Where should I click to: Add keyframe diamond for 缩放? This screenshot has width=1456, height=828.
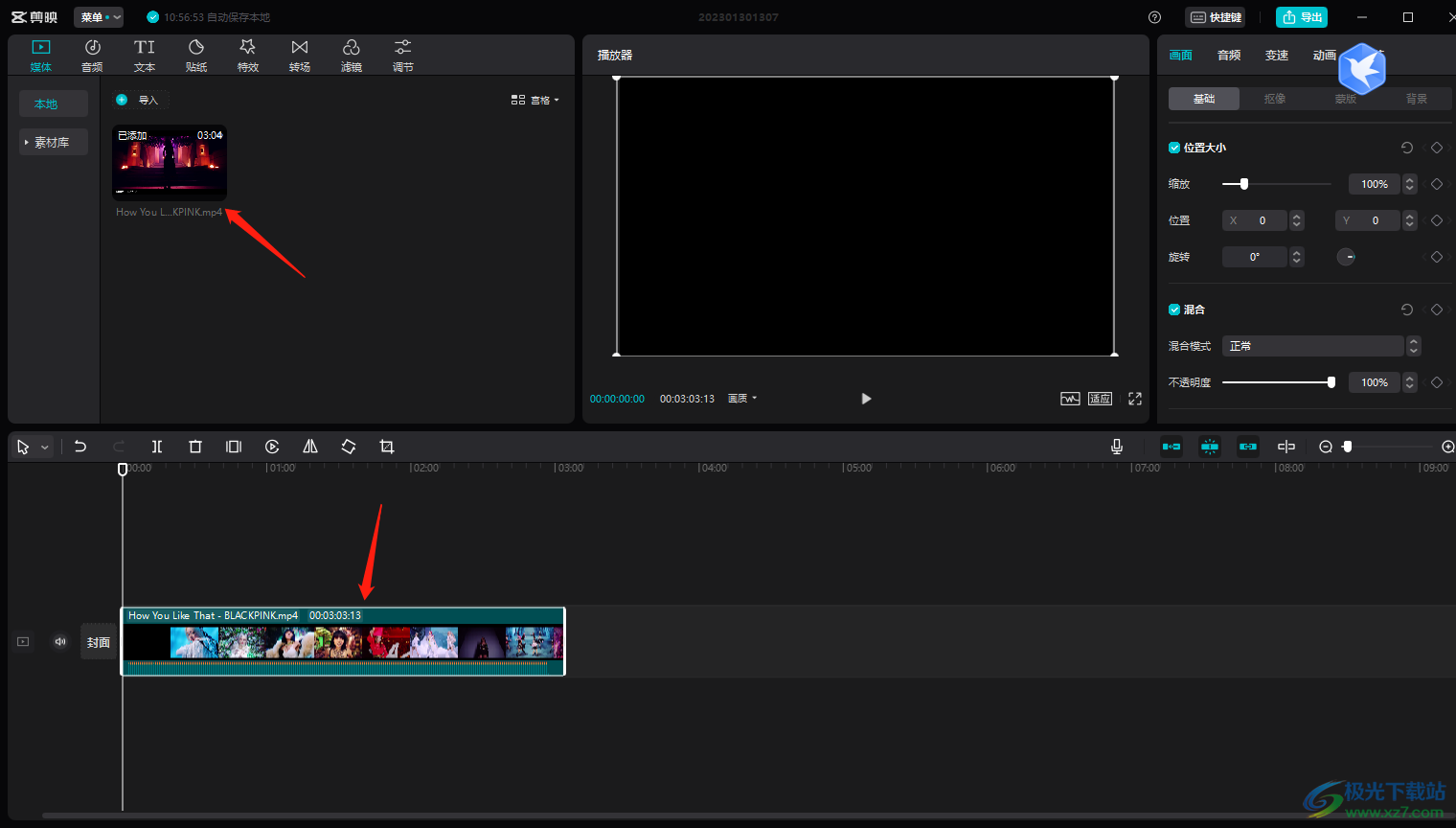tap(1437, 184)
